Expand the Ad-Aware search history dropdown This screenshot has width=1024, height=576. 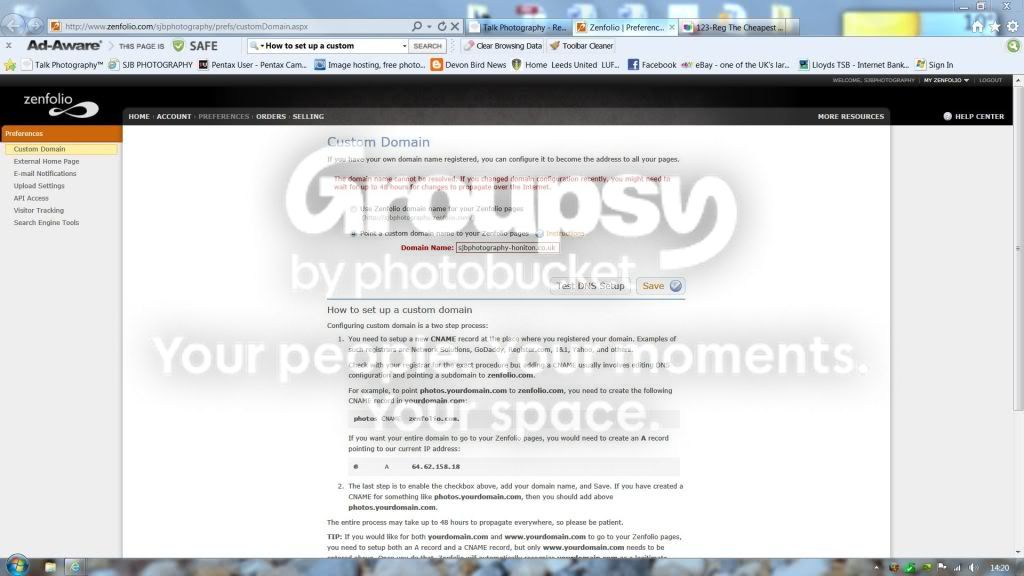coord(404,46)
